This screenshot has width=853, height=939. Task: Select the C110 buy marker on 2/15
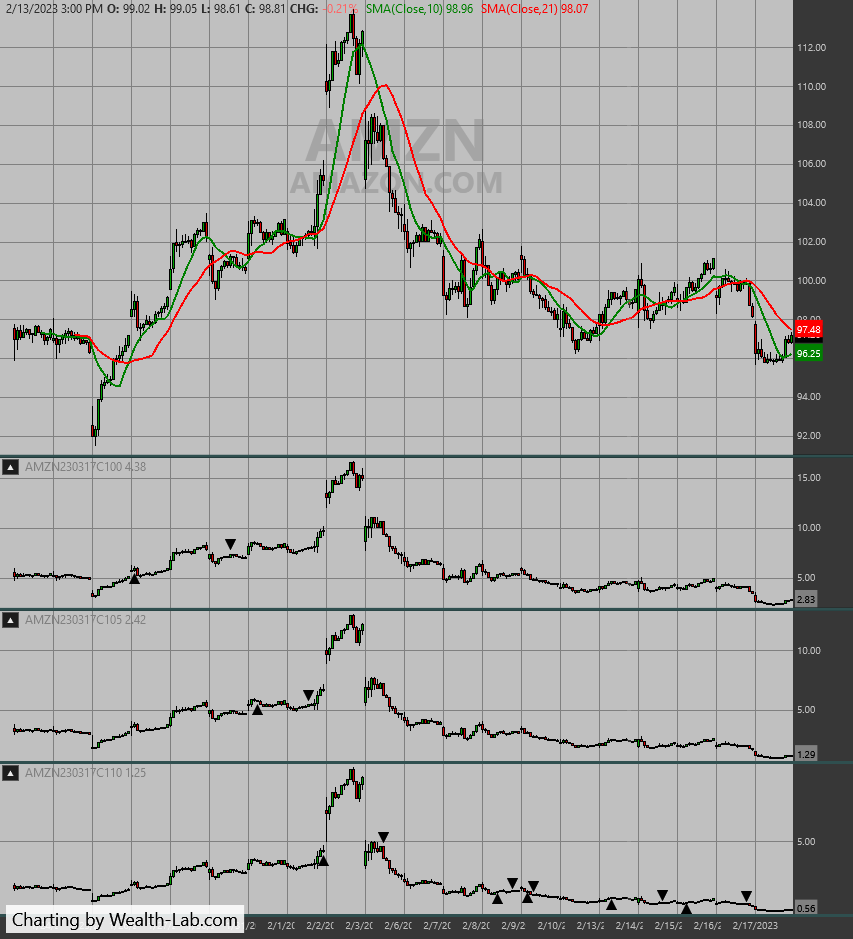(x=686, y=909)
